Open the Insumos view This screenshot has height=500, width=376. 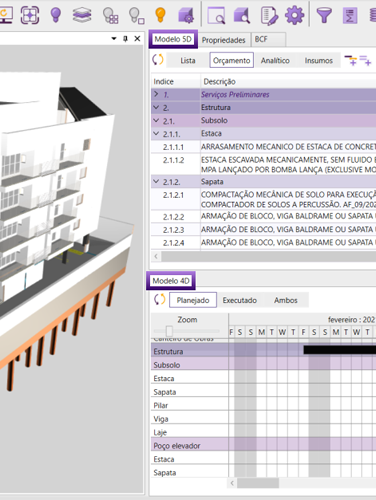click(318, 60)
